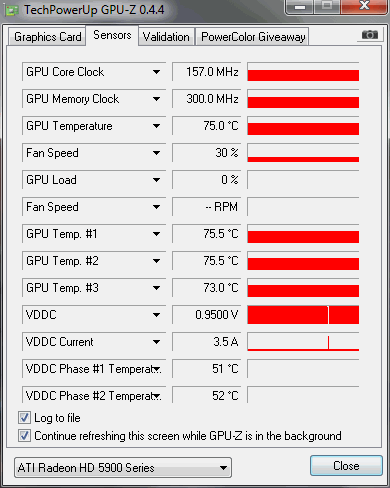Expand the VDDC Current dropdown arrow
Screen dimensions: 390x488
156,342
